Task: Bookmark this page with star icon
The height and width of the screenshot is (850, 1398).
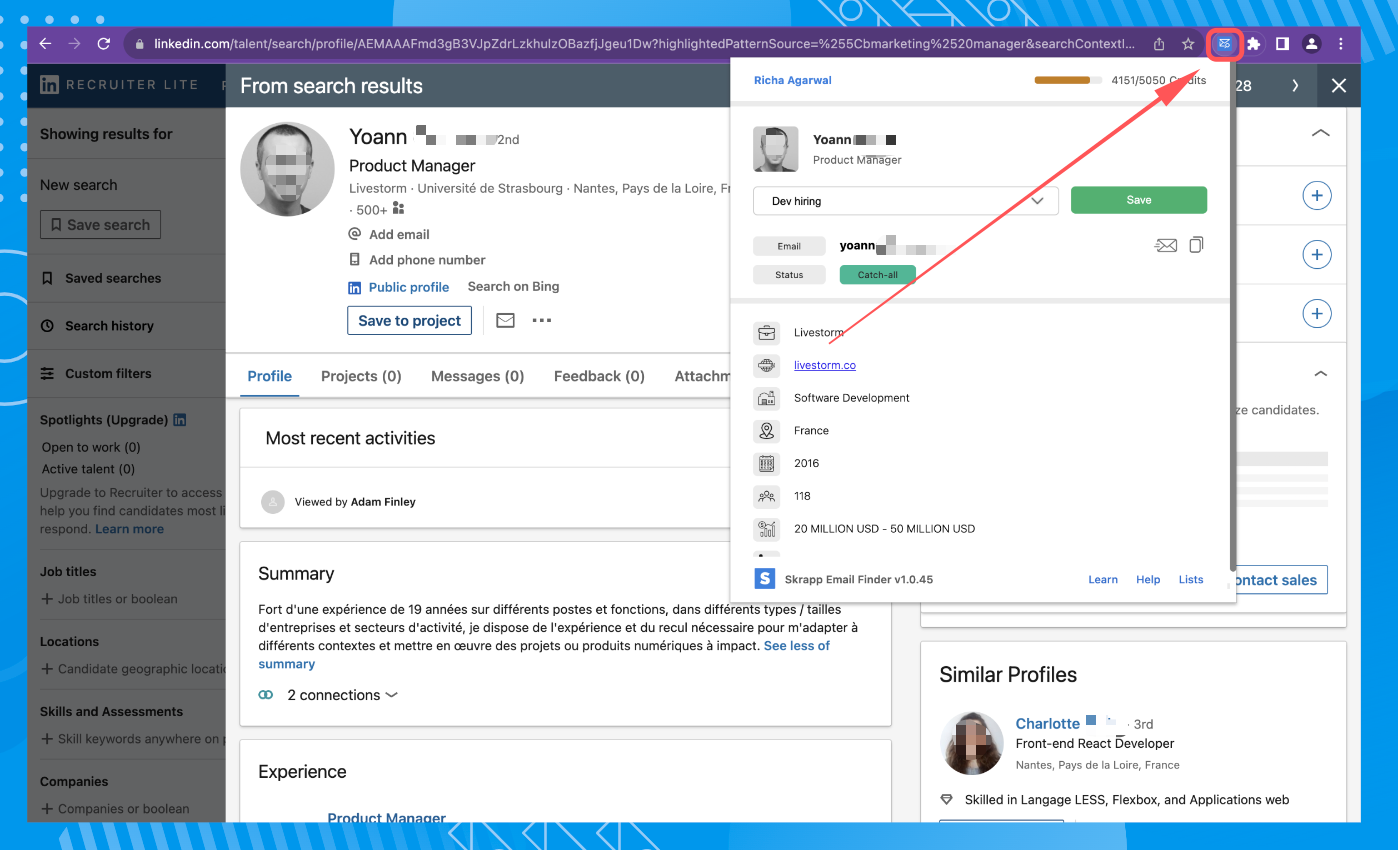Action: click(1188, 44)
